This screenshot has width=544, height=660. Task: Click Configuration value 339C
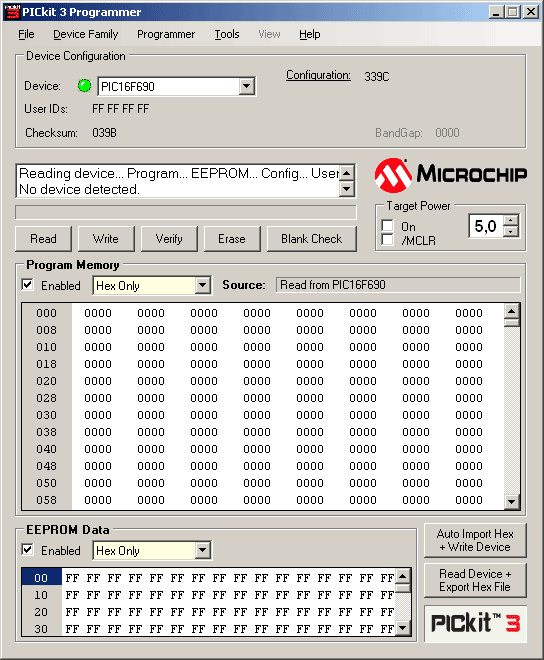coord(376,77)
